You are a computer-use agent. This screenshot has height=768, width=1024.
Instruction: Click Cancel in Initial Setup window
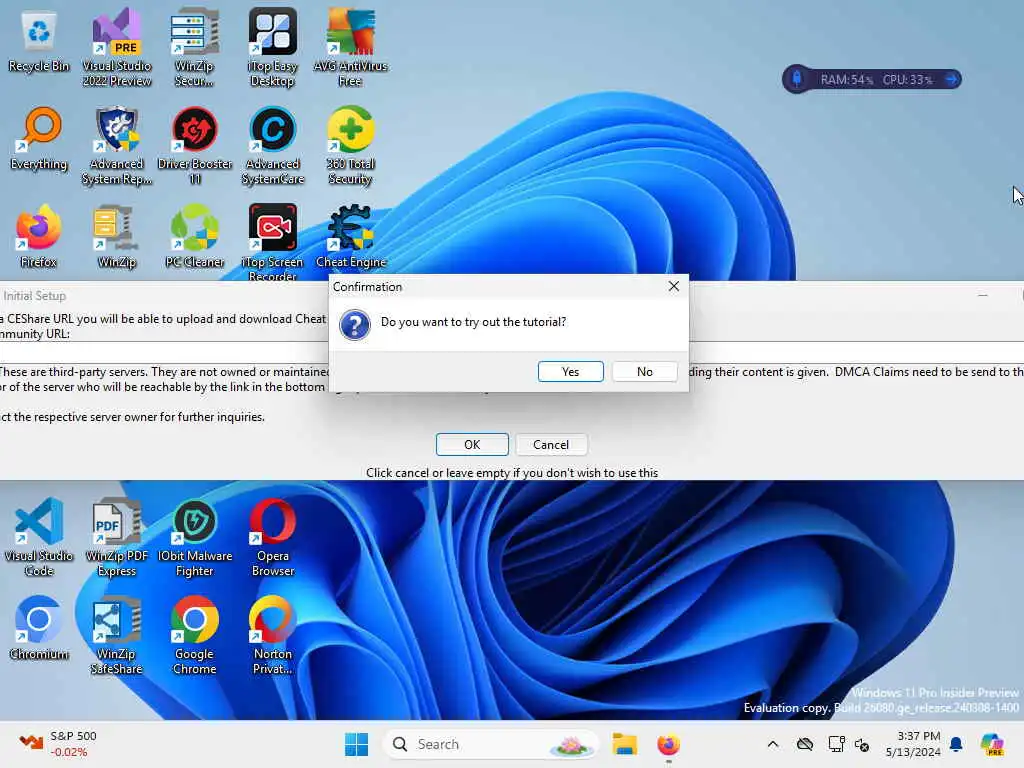(x=551, y=445)
